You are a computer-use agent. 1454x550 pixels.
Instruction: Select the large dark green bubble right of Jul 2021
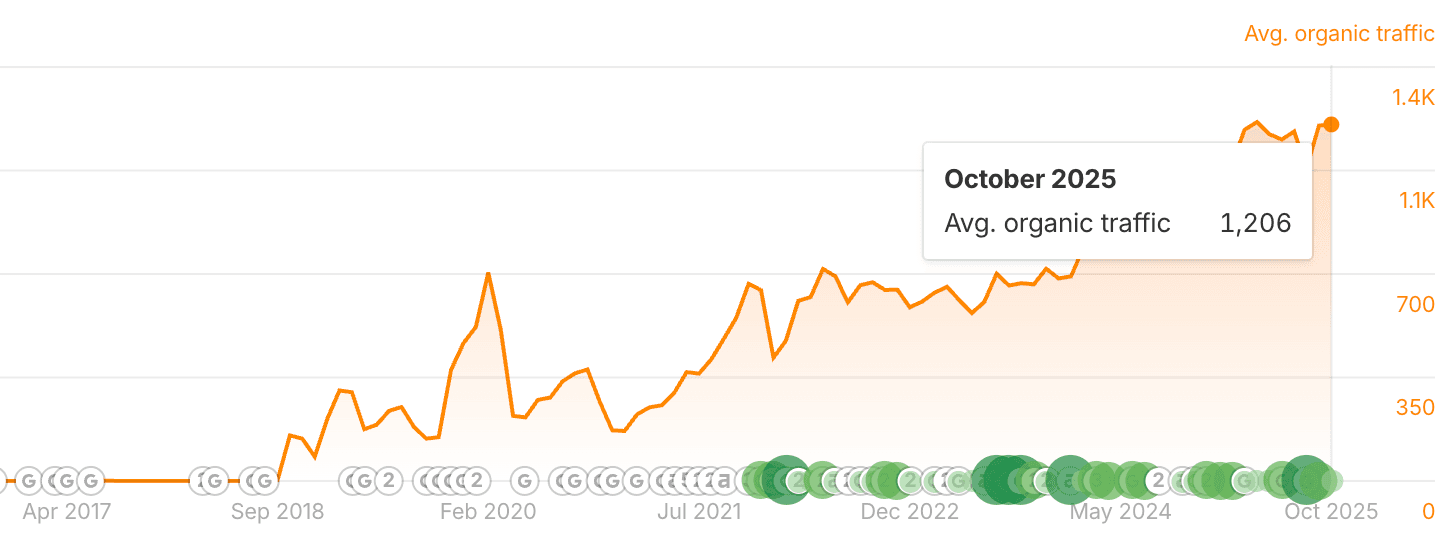(x=785, y=480)
